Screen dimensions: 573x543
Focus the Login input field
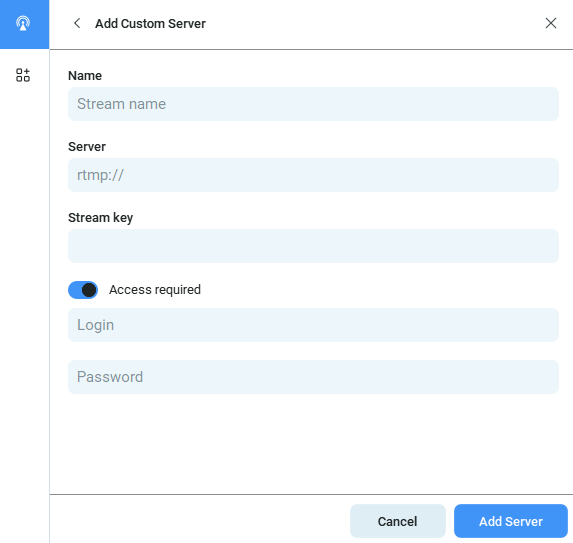(x=313, y=325)
